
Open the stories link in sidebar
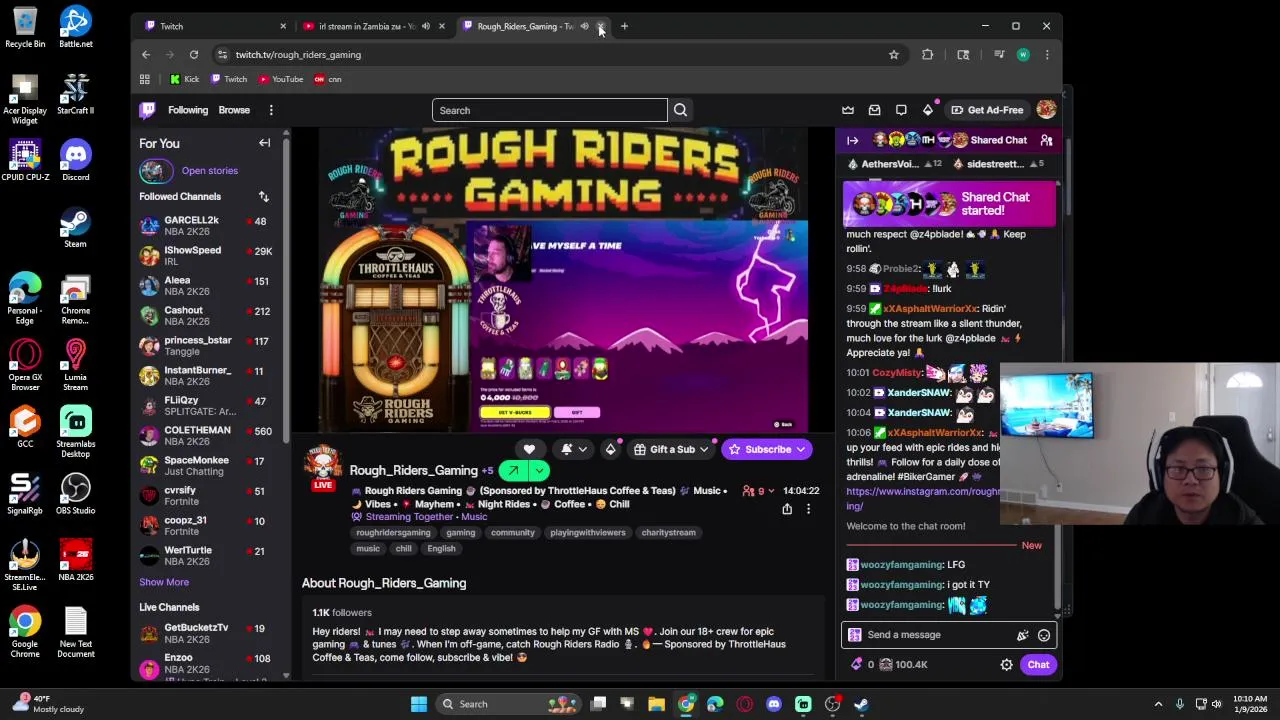coord(209,171)
